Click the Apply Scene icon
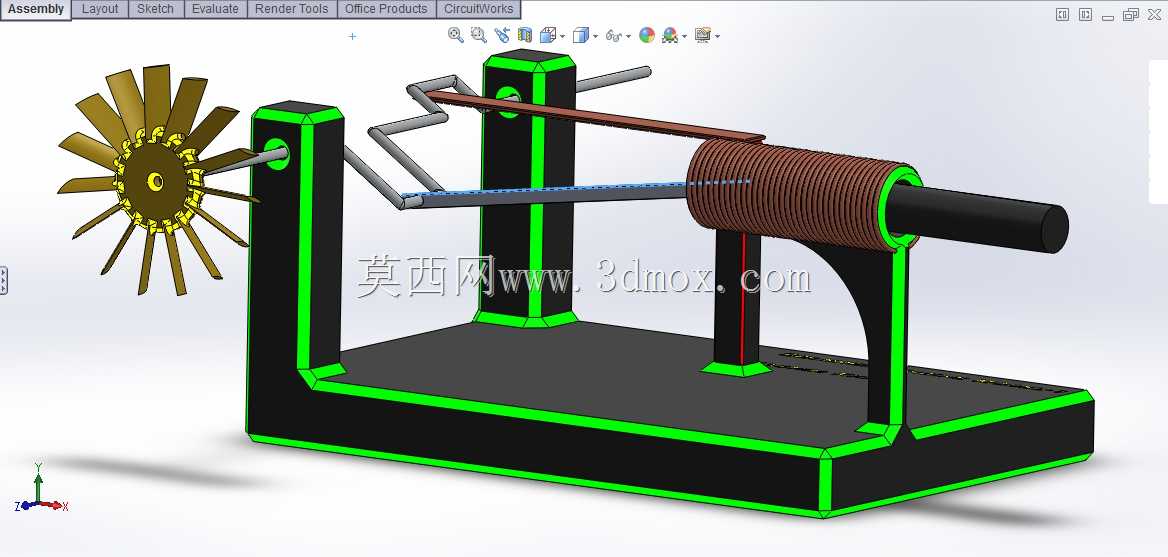The image size is (1168, 557). tap(670, 34)
